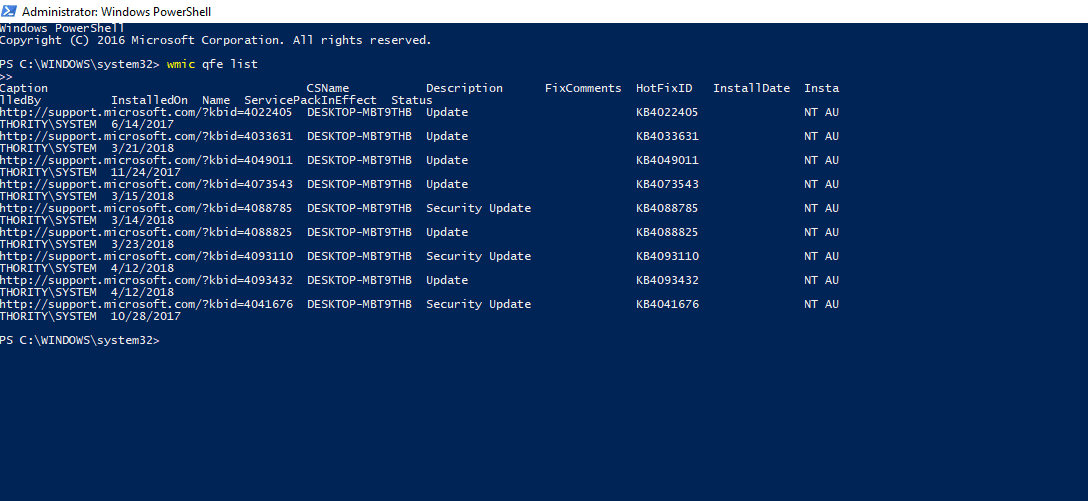Screen dimensions: 1088x501
Task: Click the Description column header
Action: click(x=464, y=88)
